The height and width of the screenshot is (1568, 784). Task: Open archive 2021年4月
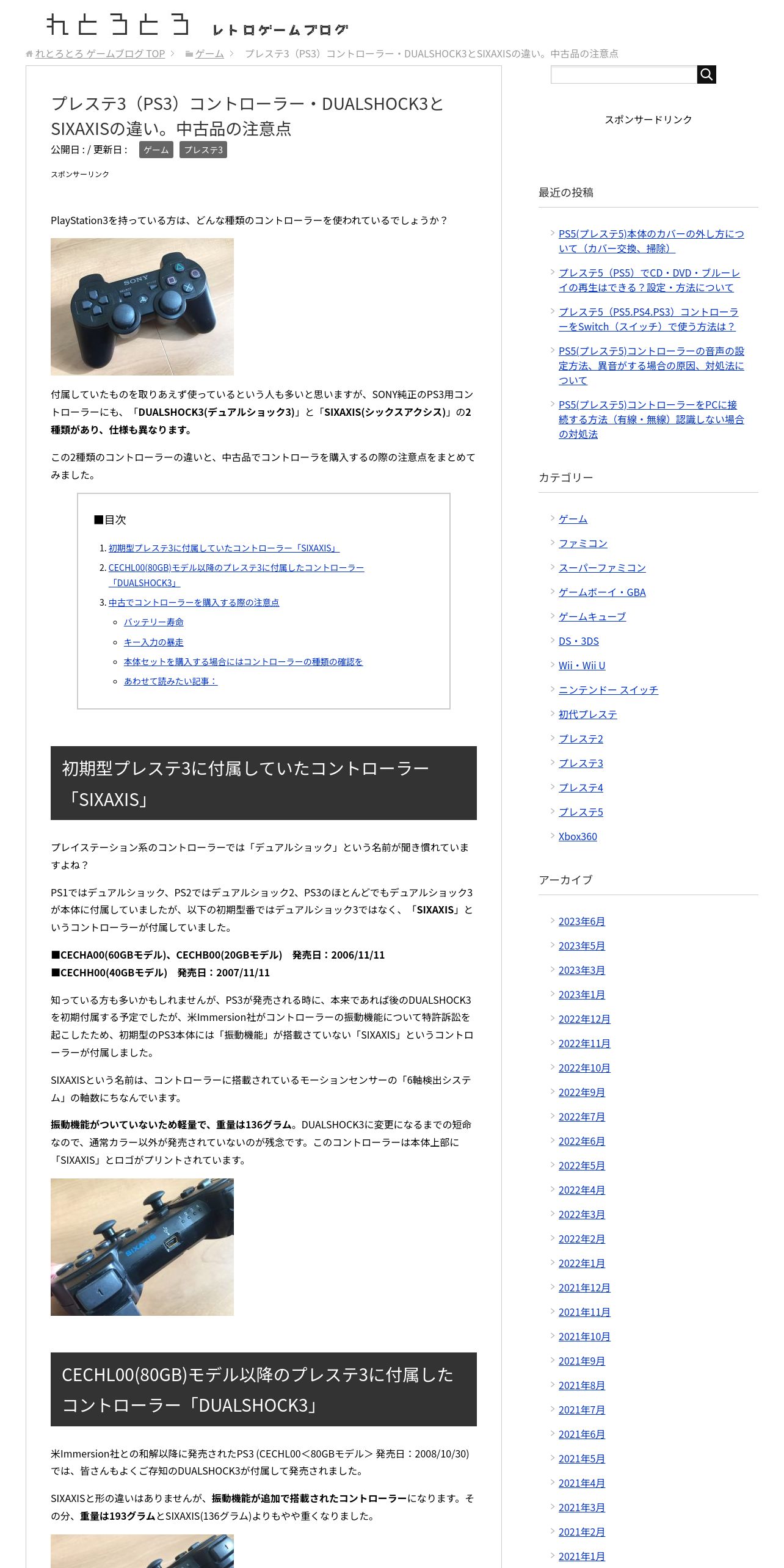coord(582,1483)
